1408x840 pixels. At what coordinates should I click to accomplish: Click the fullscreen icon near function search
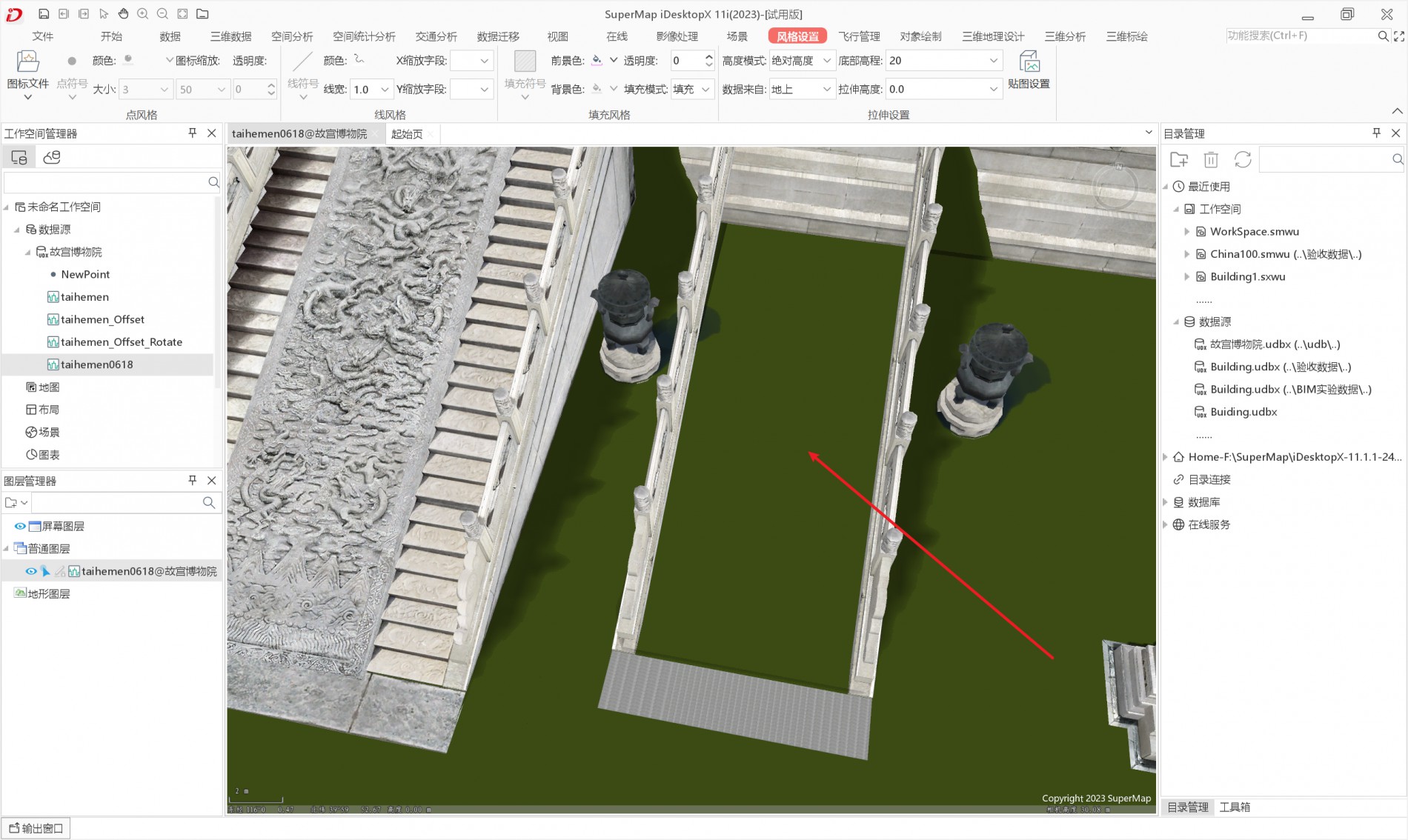(x=1399, y=36)
